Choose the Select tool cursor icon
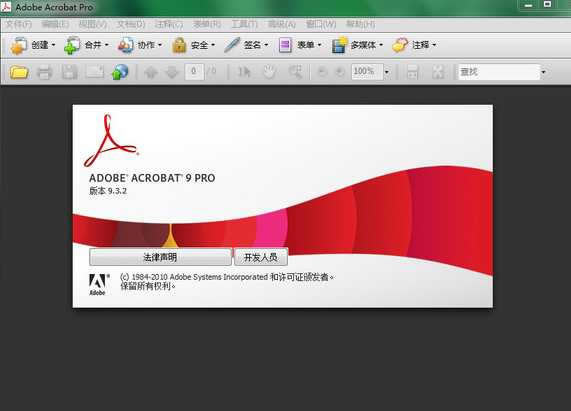This screenshot has width=571, height=411. coord(244,72)
